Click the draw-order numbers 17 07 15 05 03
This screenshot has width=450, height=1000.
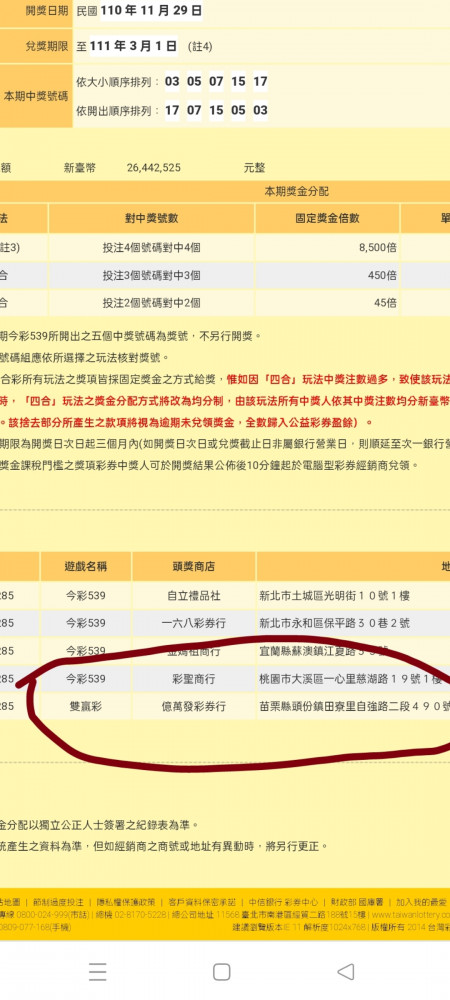[x=216, y=110]
